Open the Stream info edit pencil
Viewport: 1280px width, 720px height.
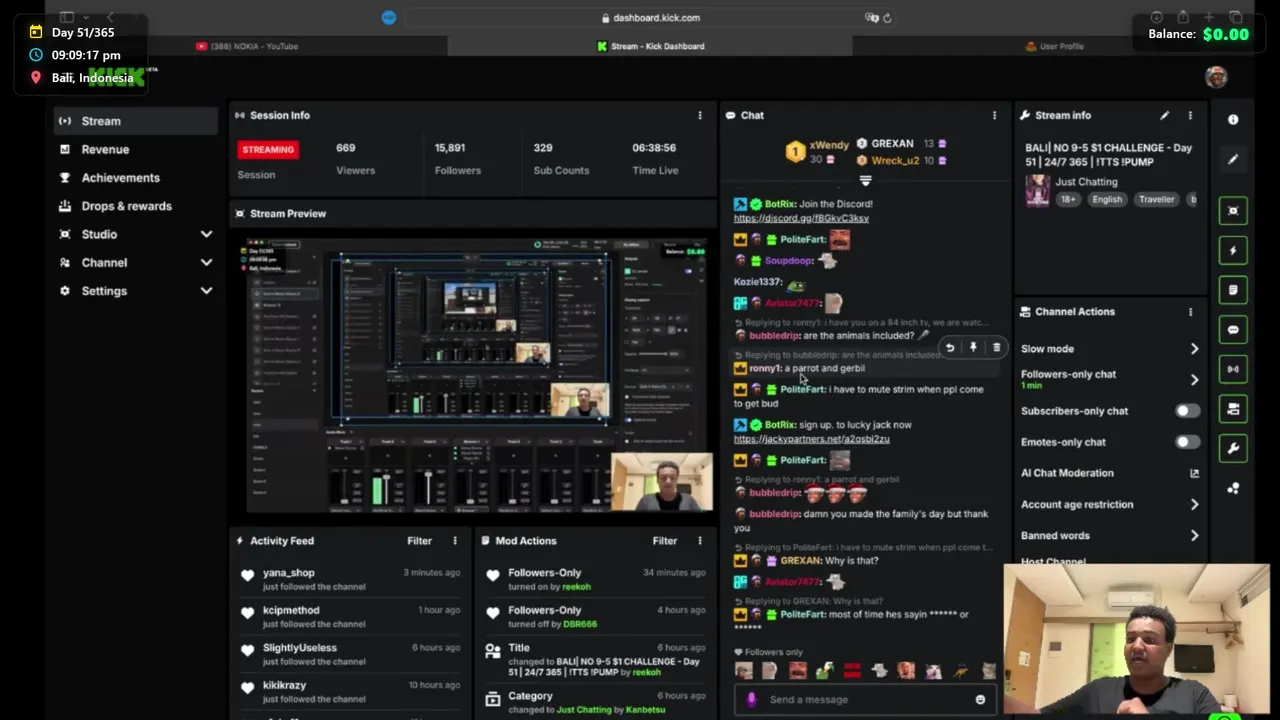pyautogui.click(x=1164, y=116)
